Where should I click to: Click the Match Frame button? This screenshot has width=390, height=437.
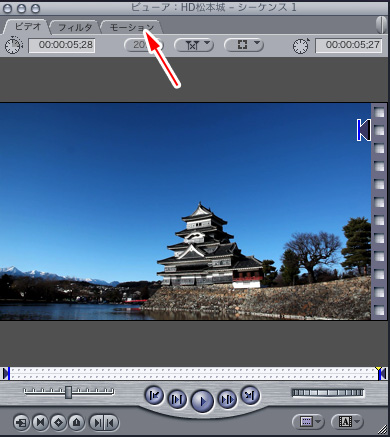[22, 423]
